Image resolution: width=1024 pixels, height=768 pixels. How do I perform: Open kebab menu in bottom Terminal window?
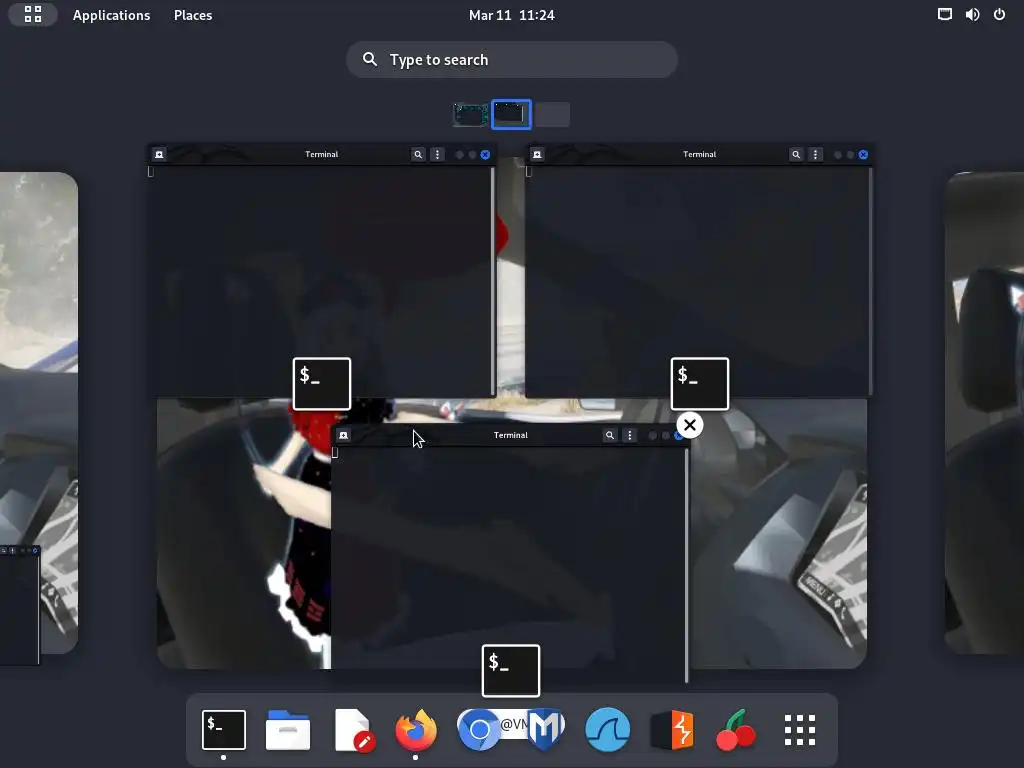630,435
